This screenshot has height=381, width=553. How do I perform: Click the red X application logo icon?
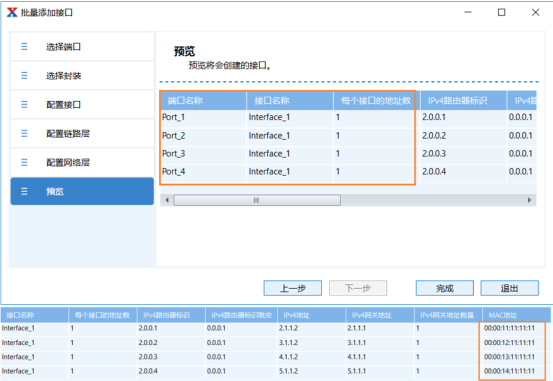(x=12, y=12)
